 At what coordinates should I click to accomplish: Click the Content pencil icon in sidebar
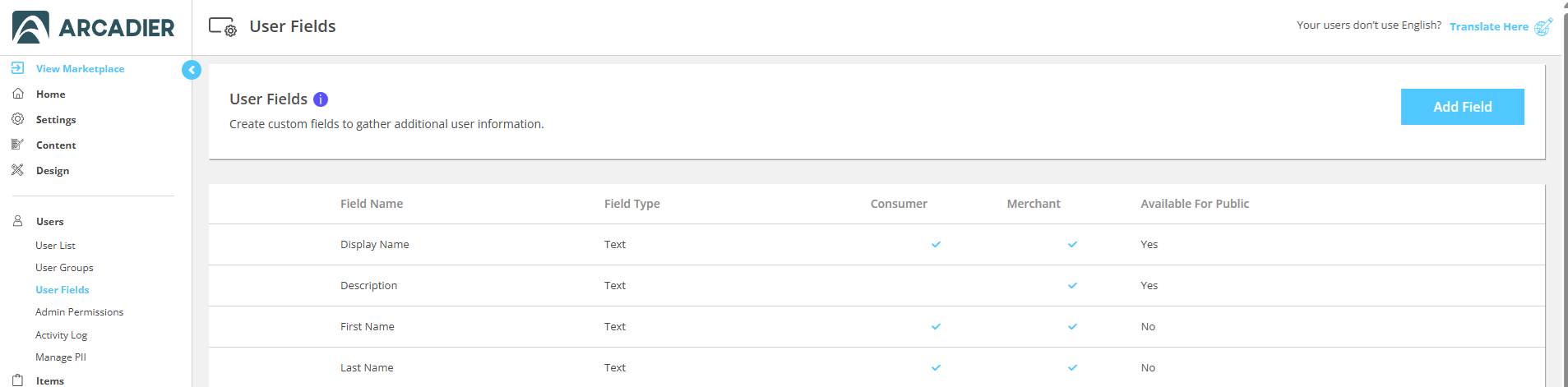click(17, 145)
